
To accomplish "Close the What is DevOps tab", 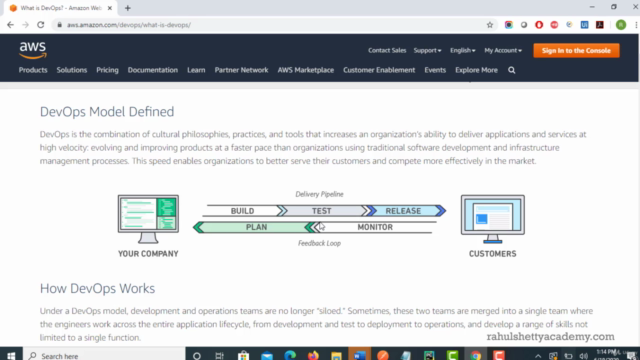I will click(109, 8).
